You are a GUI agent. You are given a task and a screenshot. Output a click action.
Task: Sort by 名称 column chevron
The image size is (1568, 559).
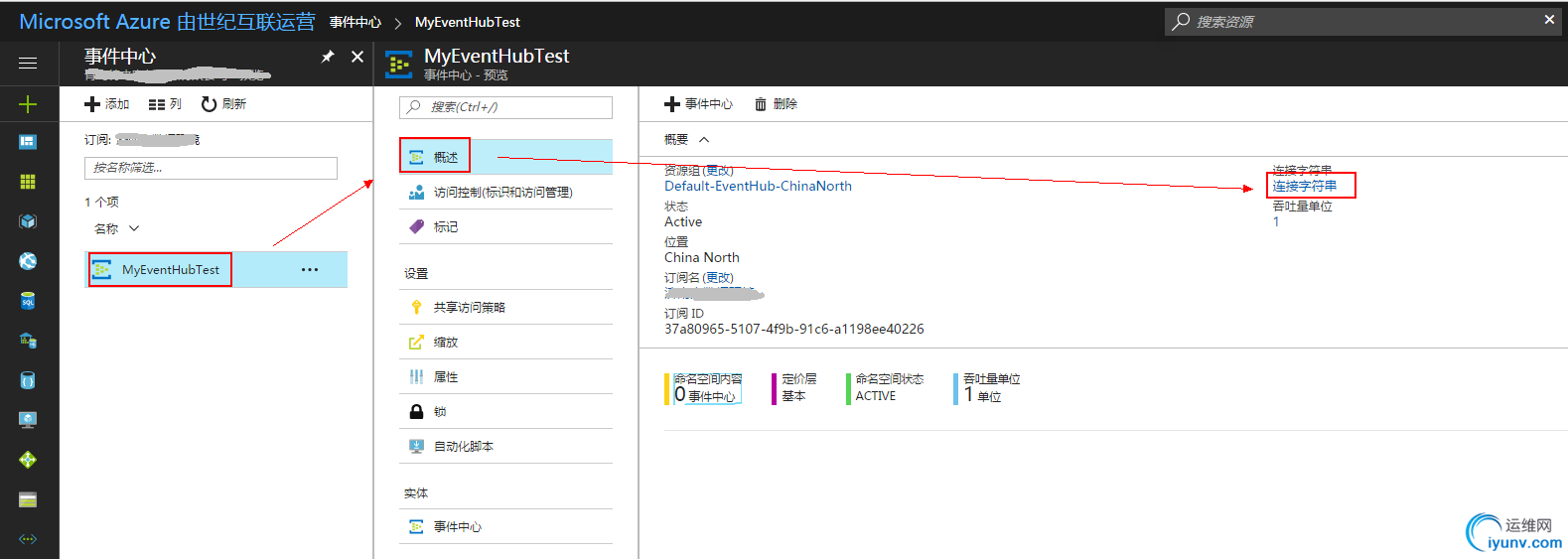point(134,228)
